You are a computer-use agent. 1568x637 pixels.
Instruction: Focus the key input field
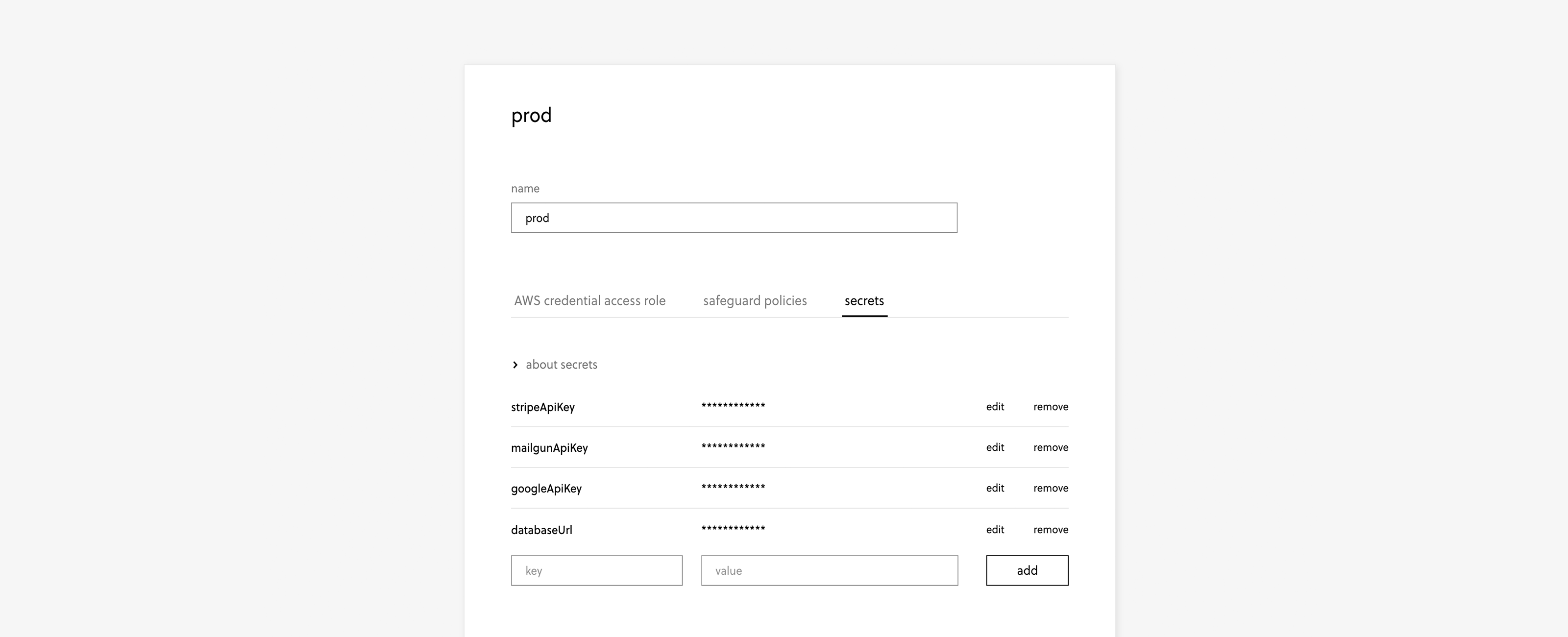tap(596, 571)
